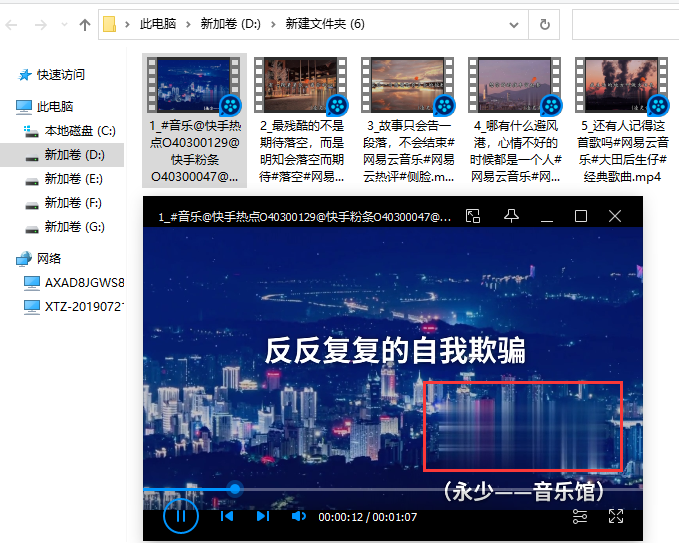Go forward in File Explorer
This screenshot has width=679, height=543.
41,25
